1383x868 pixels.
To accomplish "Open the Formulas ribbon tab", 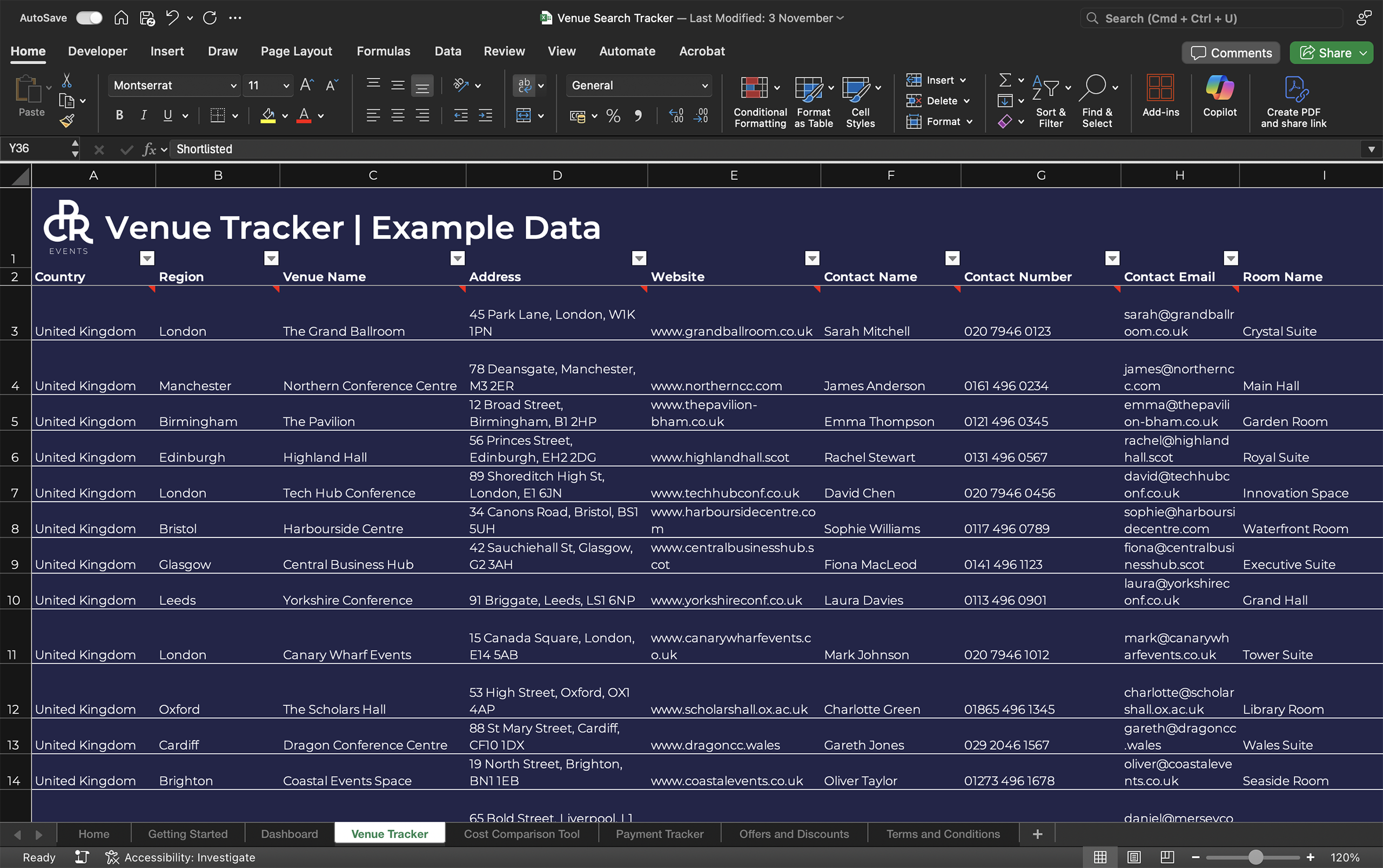I will (383, 51).
